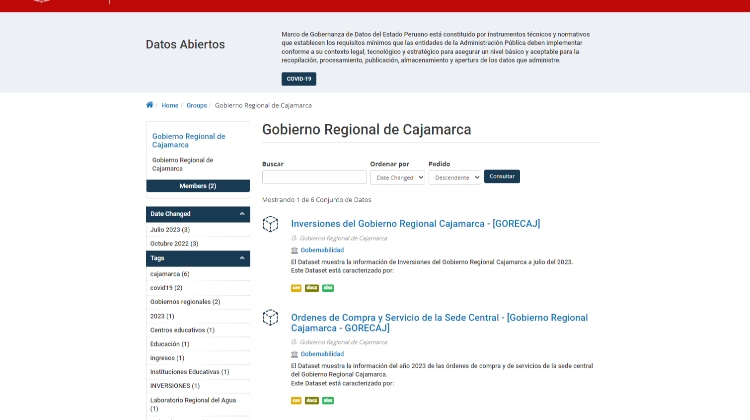
Task: Open Inversiones del Gobierno Regional Cajamarca dataset
Action: [x=415, y=224]
